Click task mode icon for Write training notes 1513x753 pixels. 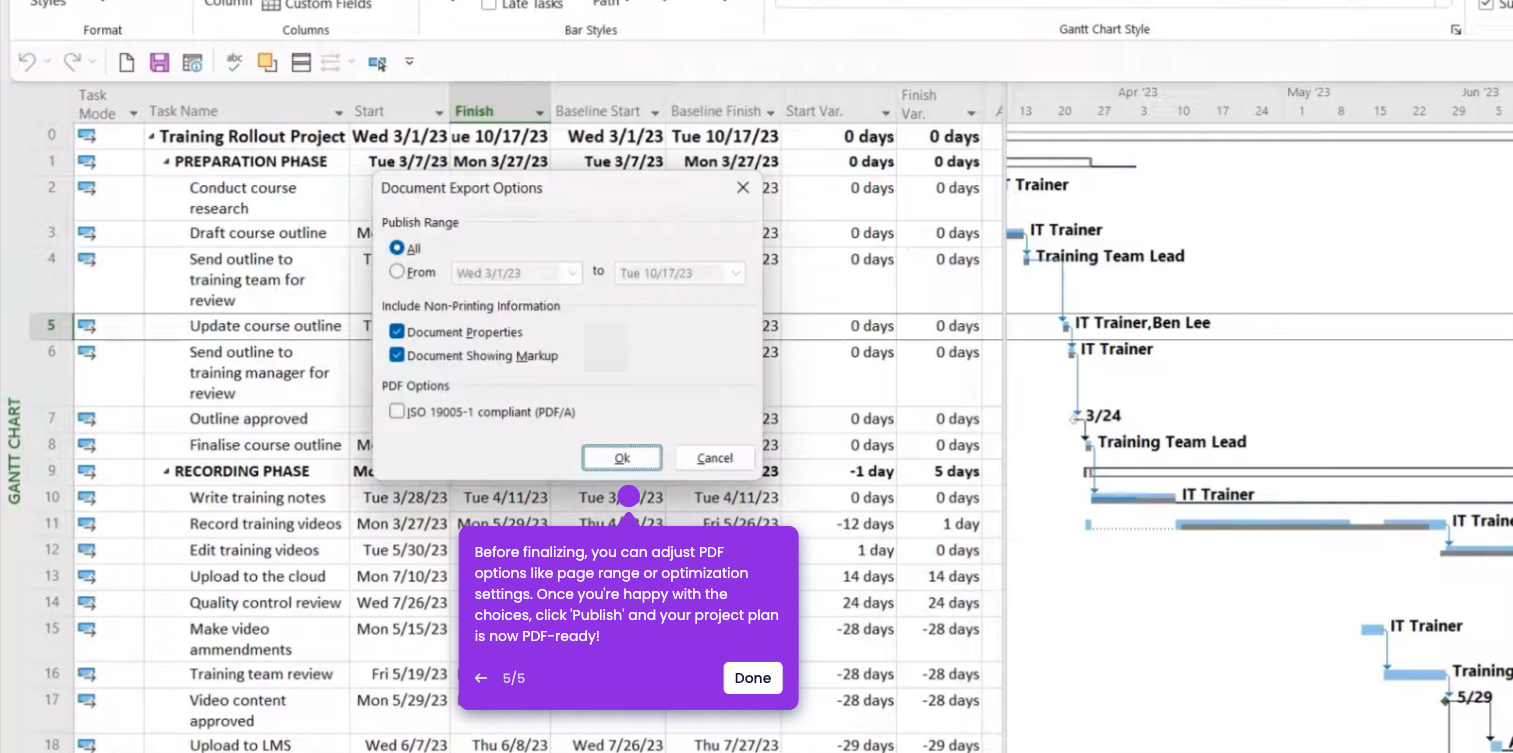87,497
